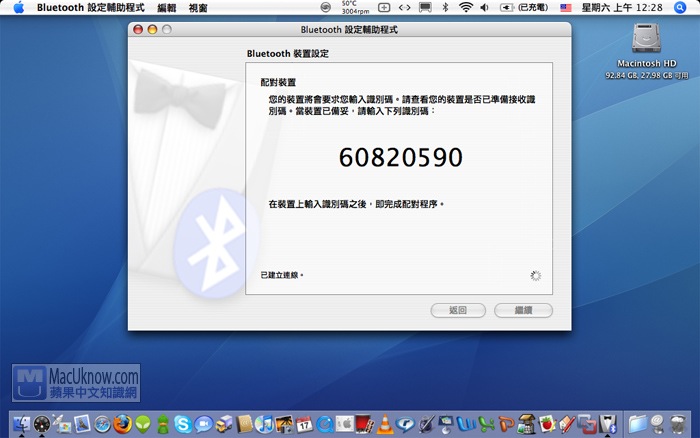Viewport: 700px width, 438px height.
Task: Open the battery status menu bar icon
Action: coord(524,8)
